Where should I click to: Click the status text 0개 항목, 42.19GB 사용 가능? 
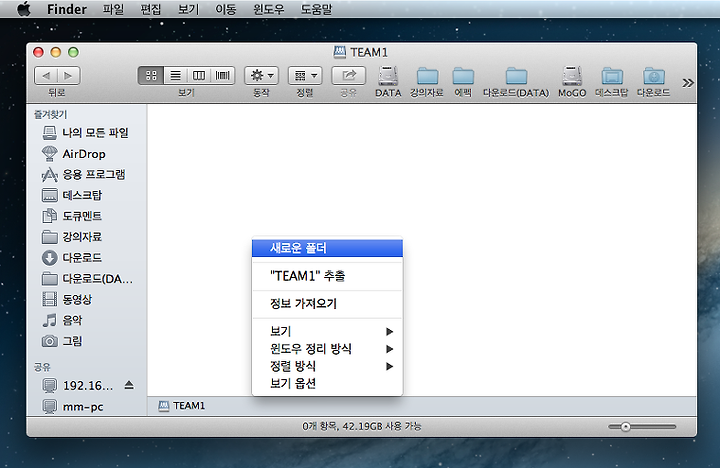coord(361,427)
